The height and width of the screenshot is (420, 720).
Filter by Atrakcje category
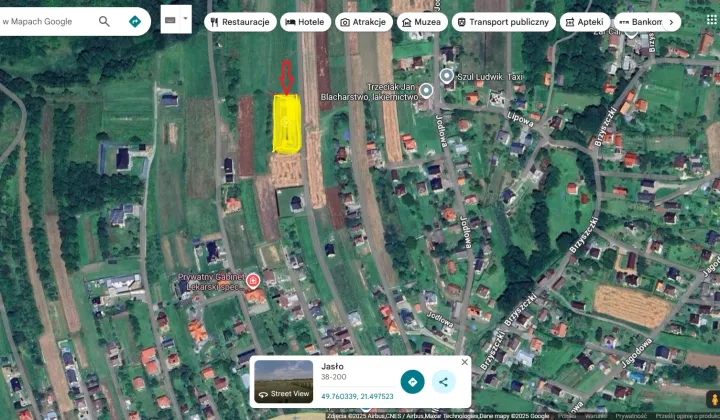364,22
